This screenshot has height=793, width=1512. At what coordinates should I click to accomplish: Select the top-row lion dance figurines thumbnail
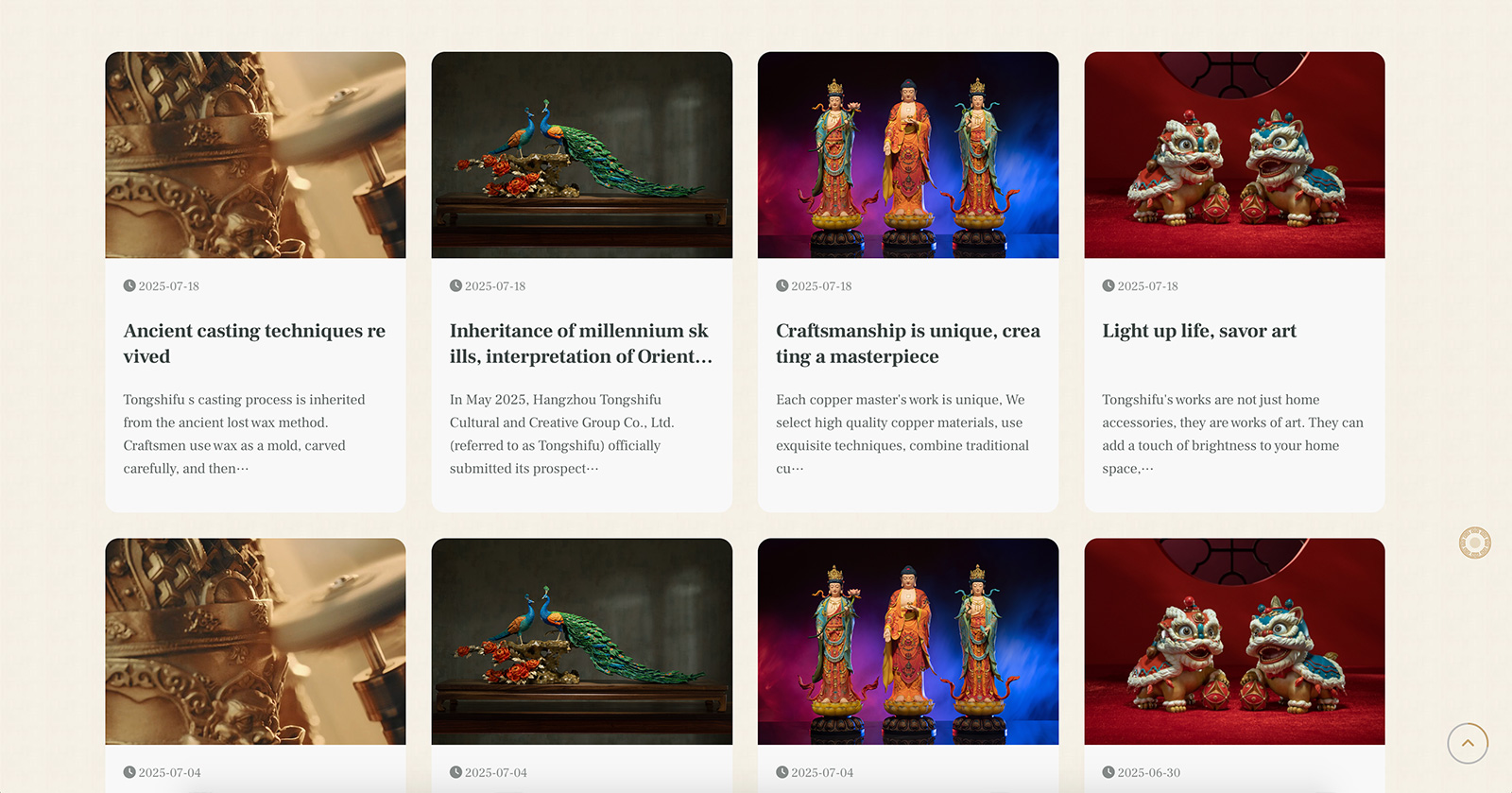[x=1234, y=155]
